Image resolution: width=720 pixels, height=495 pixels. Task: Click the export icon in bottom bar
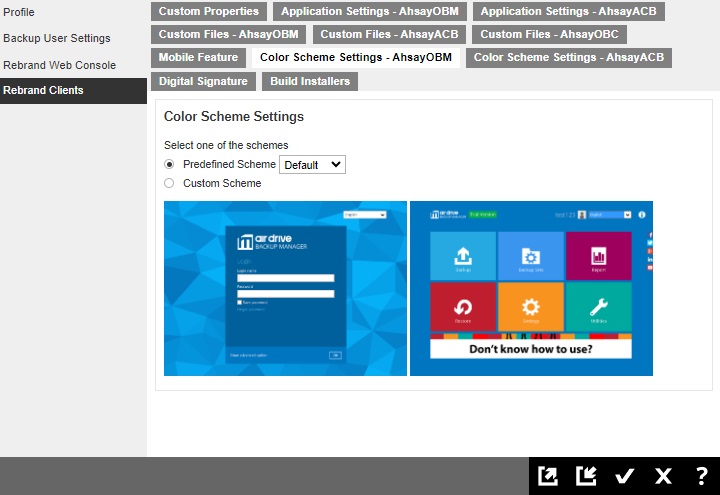point(548,476)
